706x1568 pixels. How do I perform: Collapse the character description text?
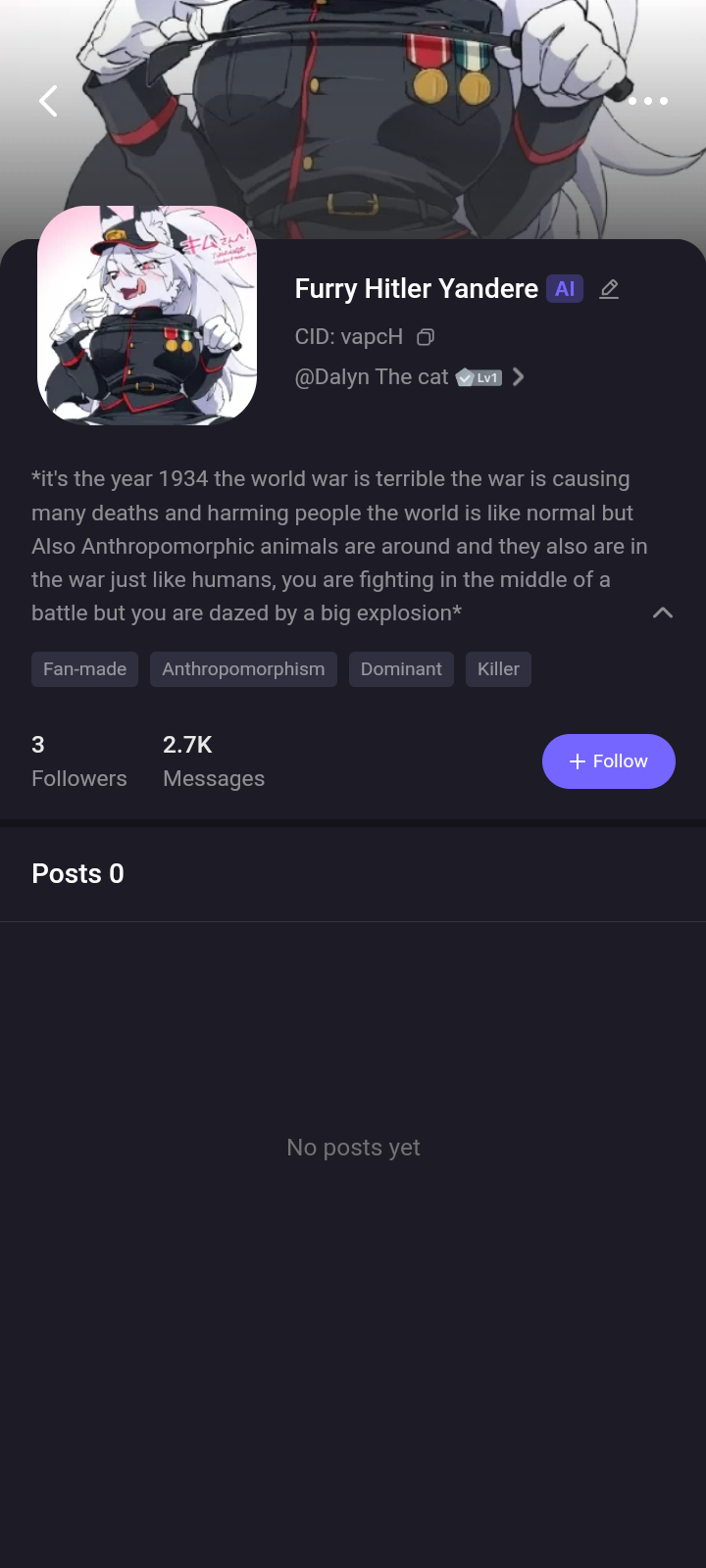663,612
